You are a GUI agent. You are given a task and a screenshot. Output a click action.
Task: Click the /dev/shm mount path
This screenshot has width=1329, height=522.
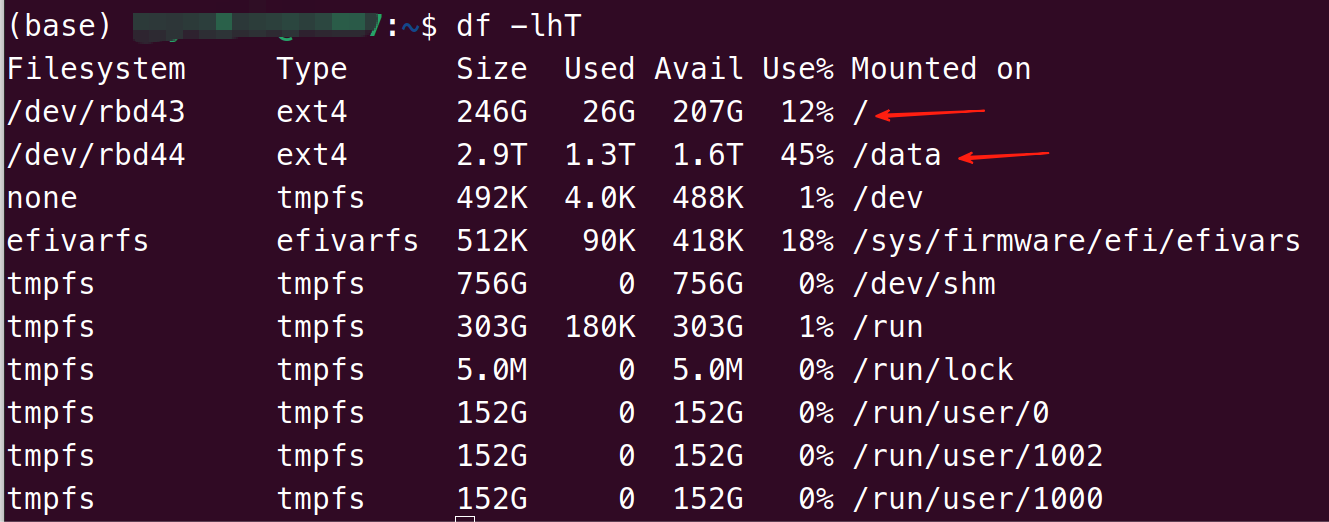click(923, 284)
